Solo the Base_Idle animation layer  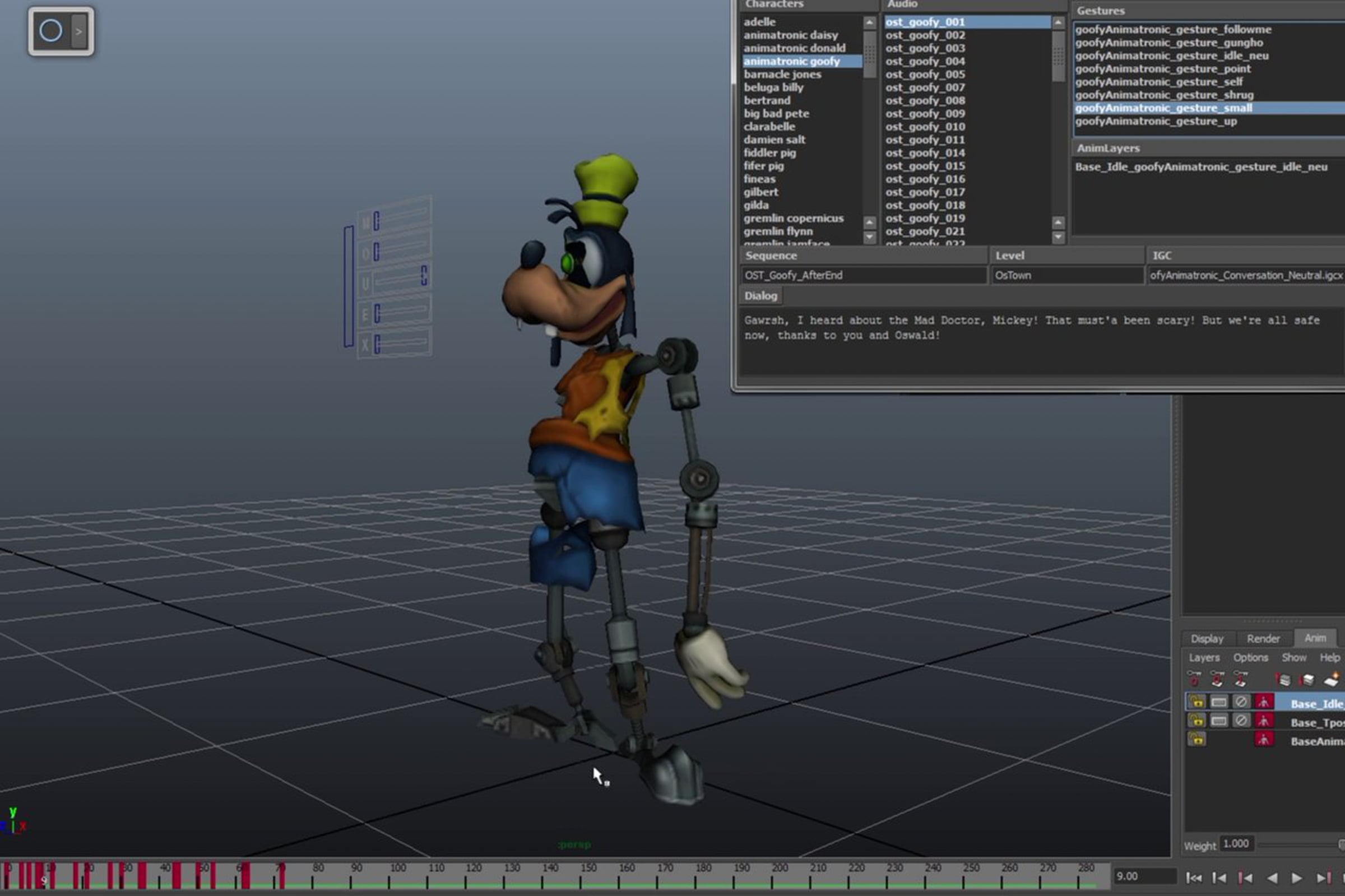1219,702
